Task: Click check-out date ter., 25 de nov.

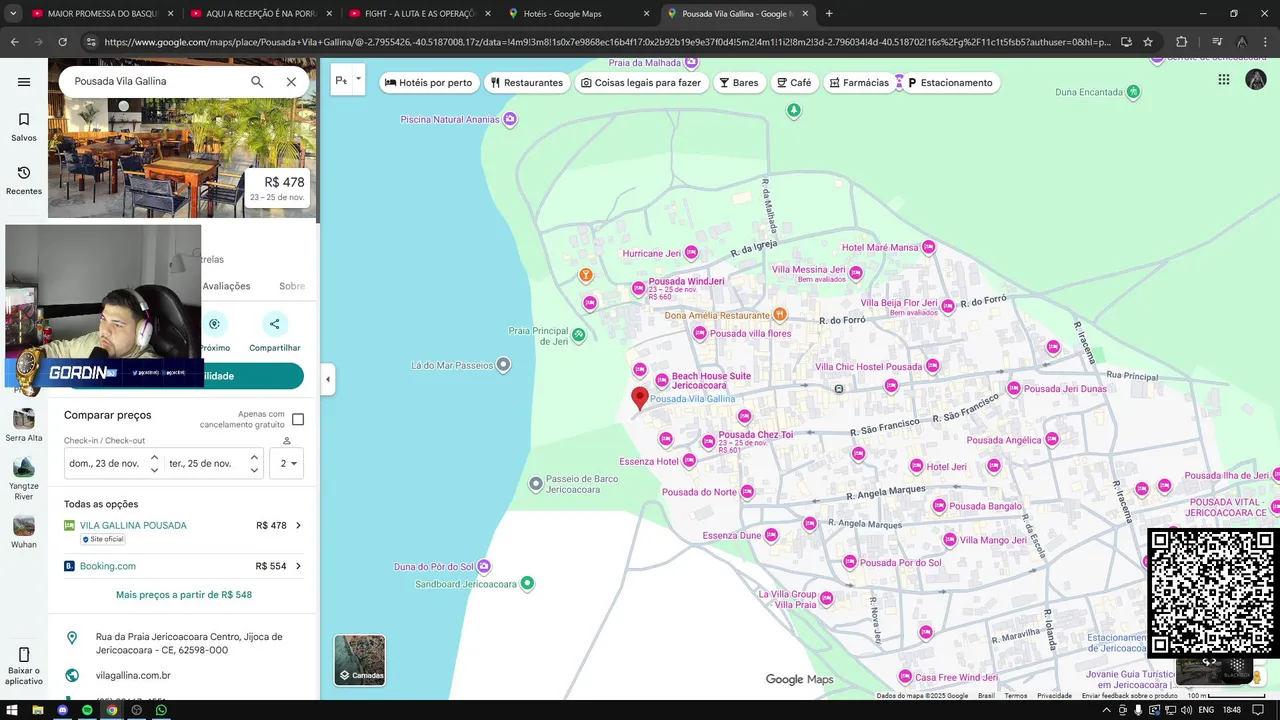Action: pyautogui.click(x=200, y=463)
